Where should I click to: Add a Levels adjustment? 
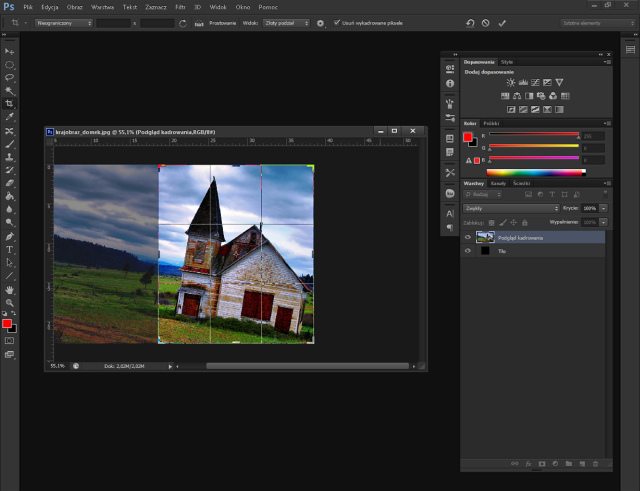pyautogui.click(x=523, y=82)
